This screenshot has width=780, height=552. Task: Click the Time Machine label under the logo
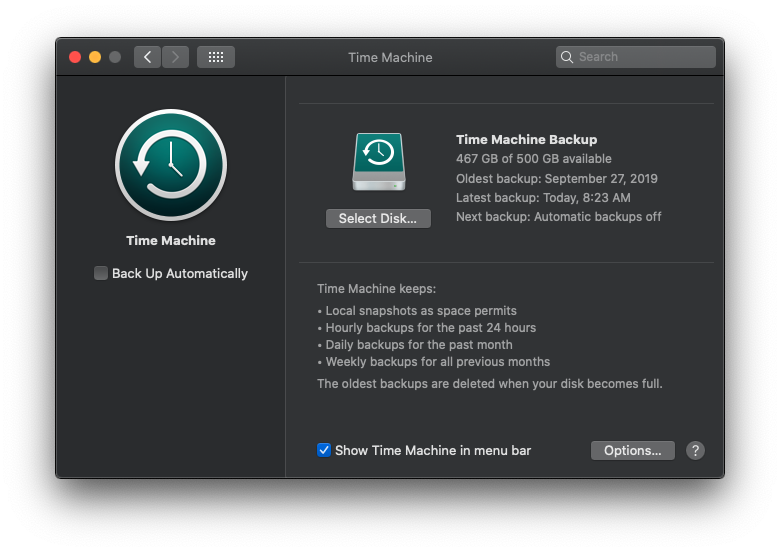click(171, 241)
